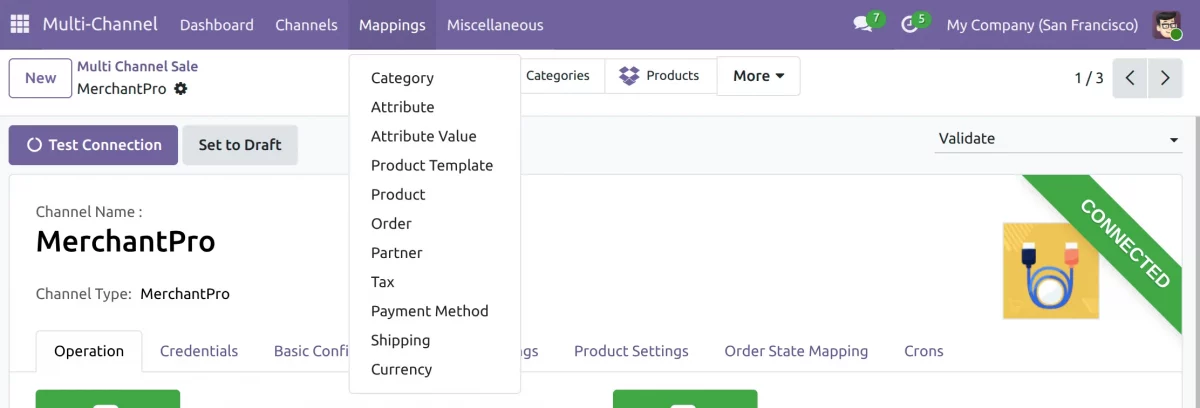Follow the Multi Channel Sale breadcrumb link
This screenshot has width=1200, height=408.
pyautogui.click(x=137, y=66)
